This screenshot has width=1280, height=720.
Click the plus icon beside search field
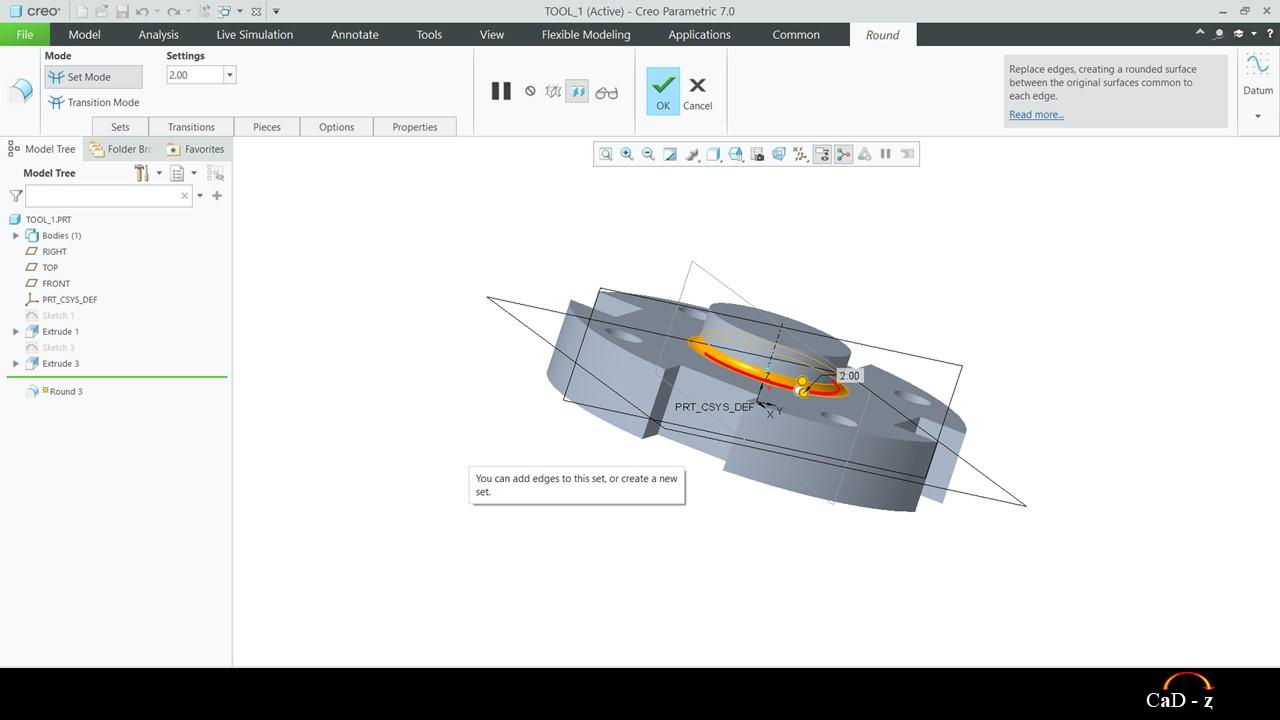point(217,196)
